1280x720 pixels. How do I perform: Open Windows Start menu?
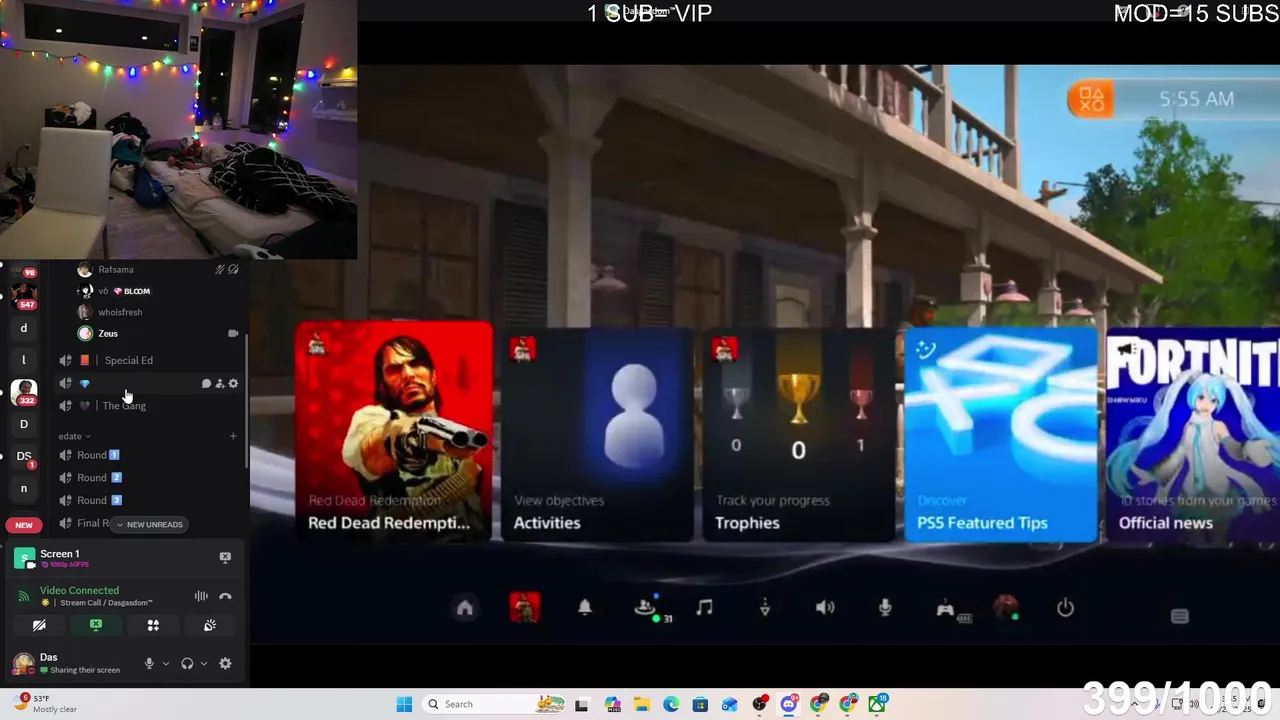click(404, 704)
